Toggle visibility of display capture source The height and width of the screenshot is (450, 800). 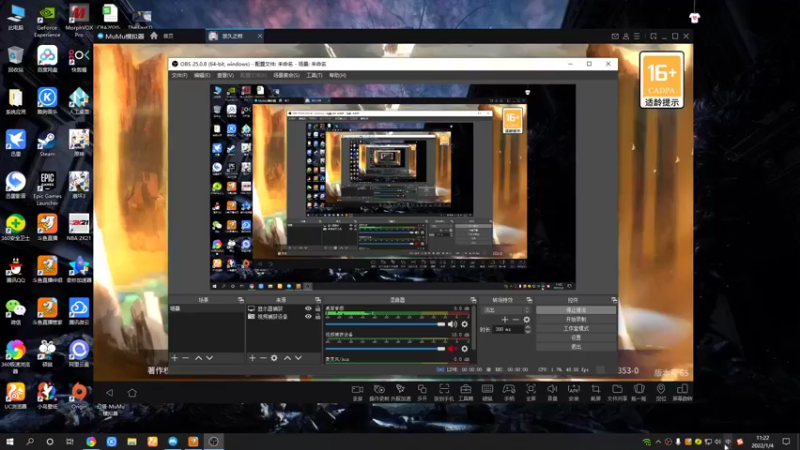(308, 309)
